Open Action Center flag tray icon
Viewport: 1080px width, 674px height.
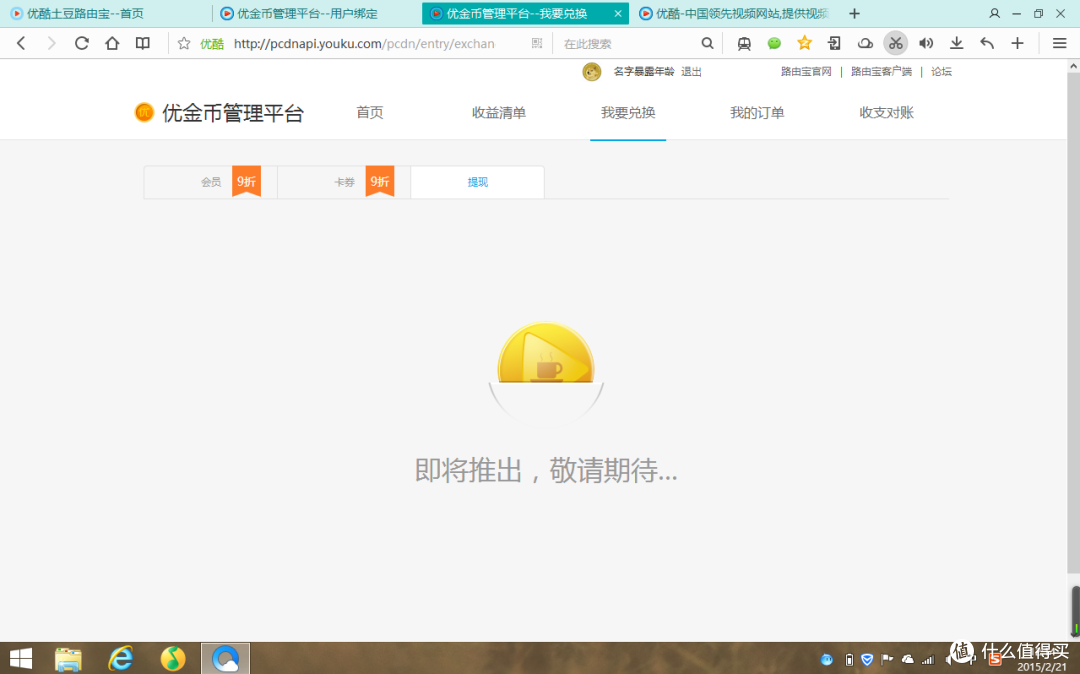(887, 660)
